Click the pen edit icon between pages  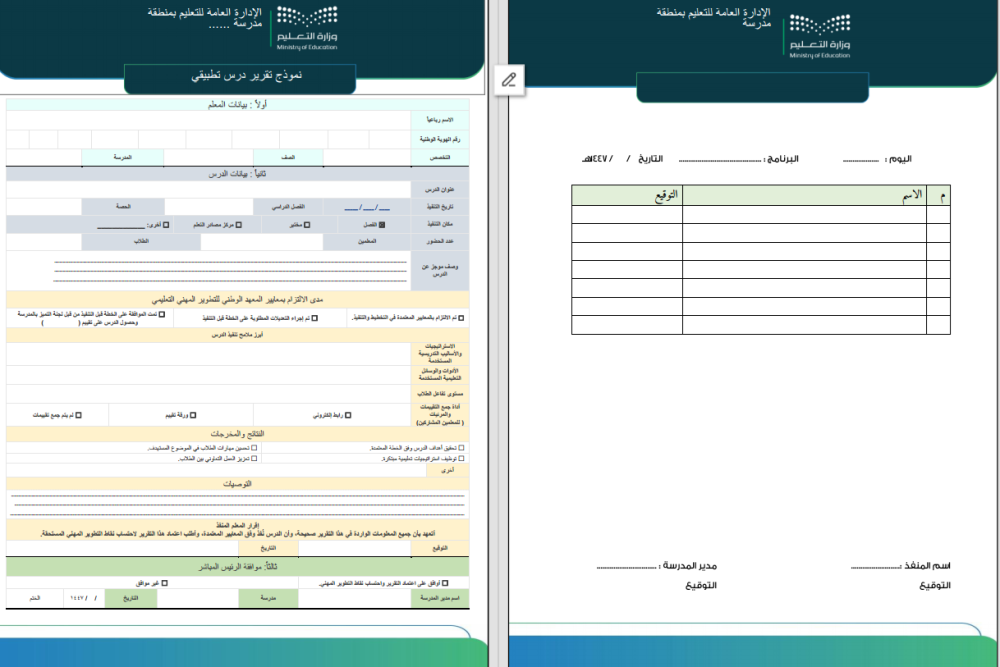coord(509,79)
